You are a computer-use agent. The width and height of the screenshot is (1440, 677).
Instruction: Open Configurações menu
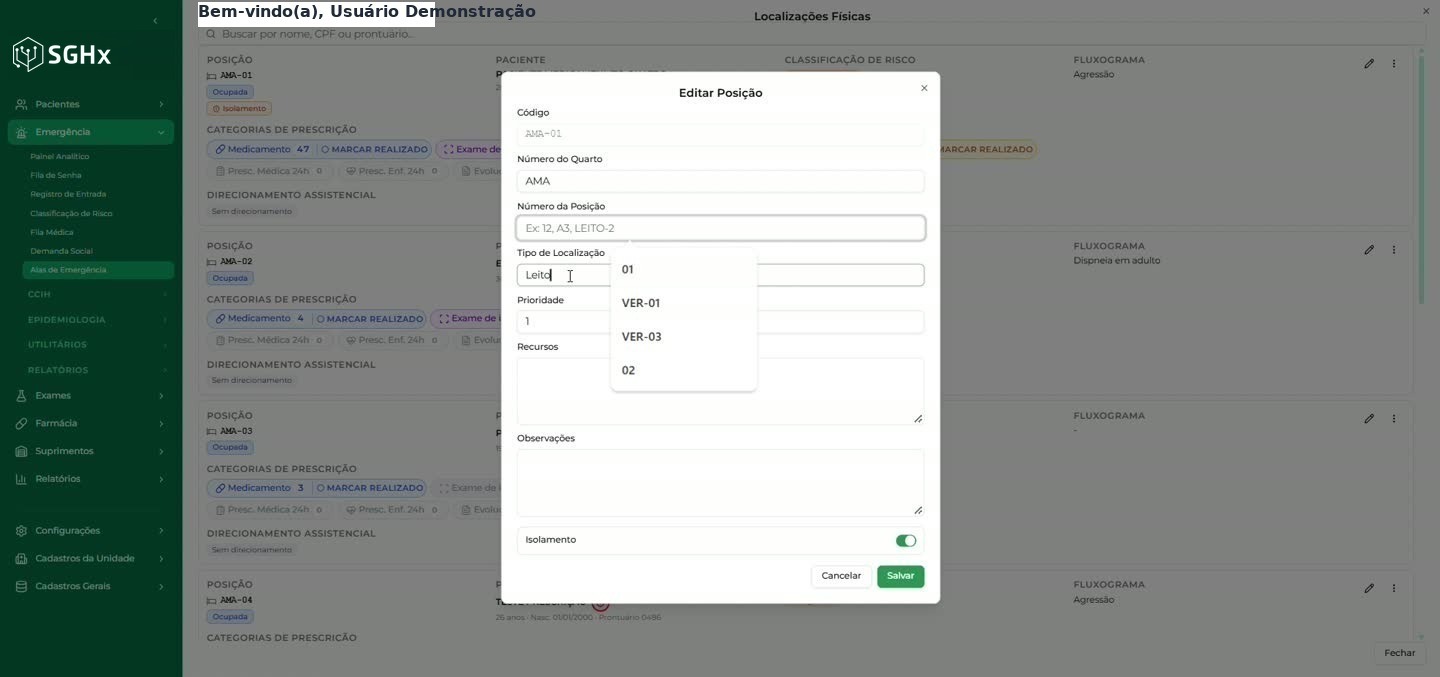(x=90, y=531)
